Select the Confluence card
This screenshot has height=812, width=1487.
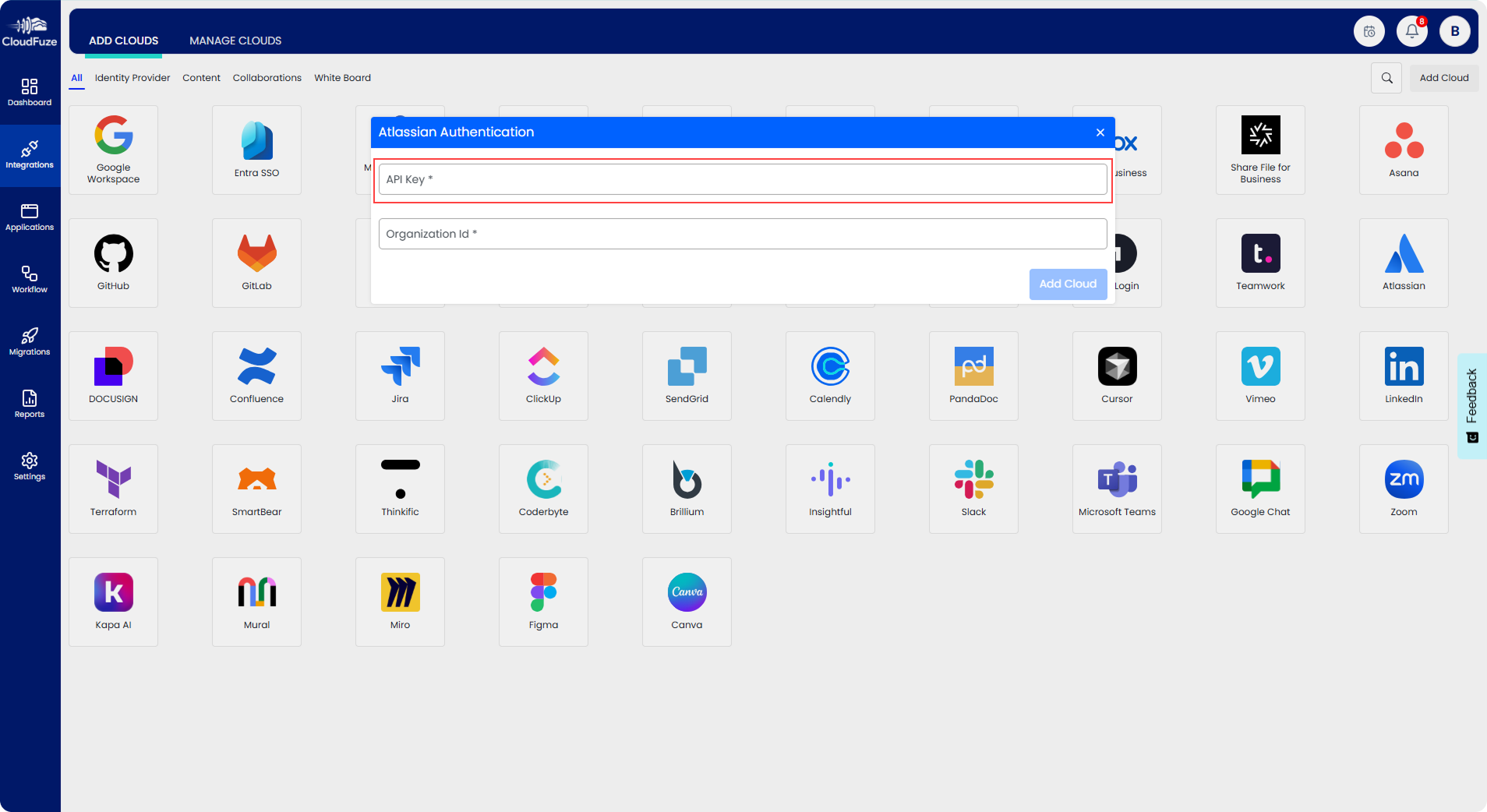pyautogui.click(x=256, y=376)
